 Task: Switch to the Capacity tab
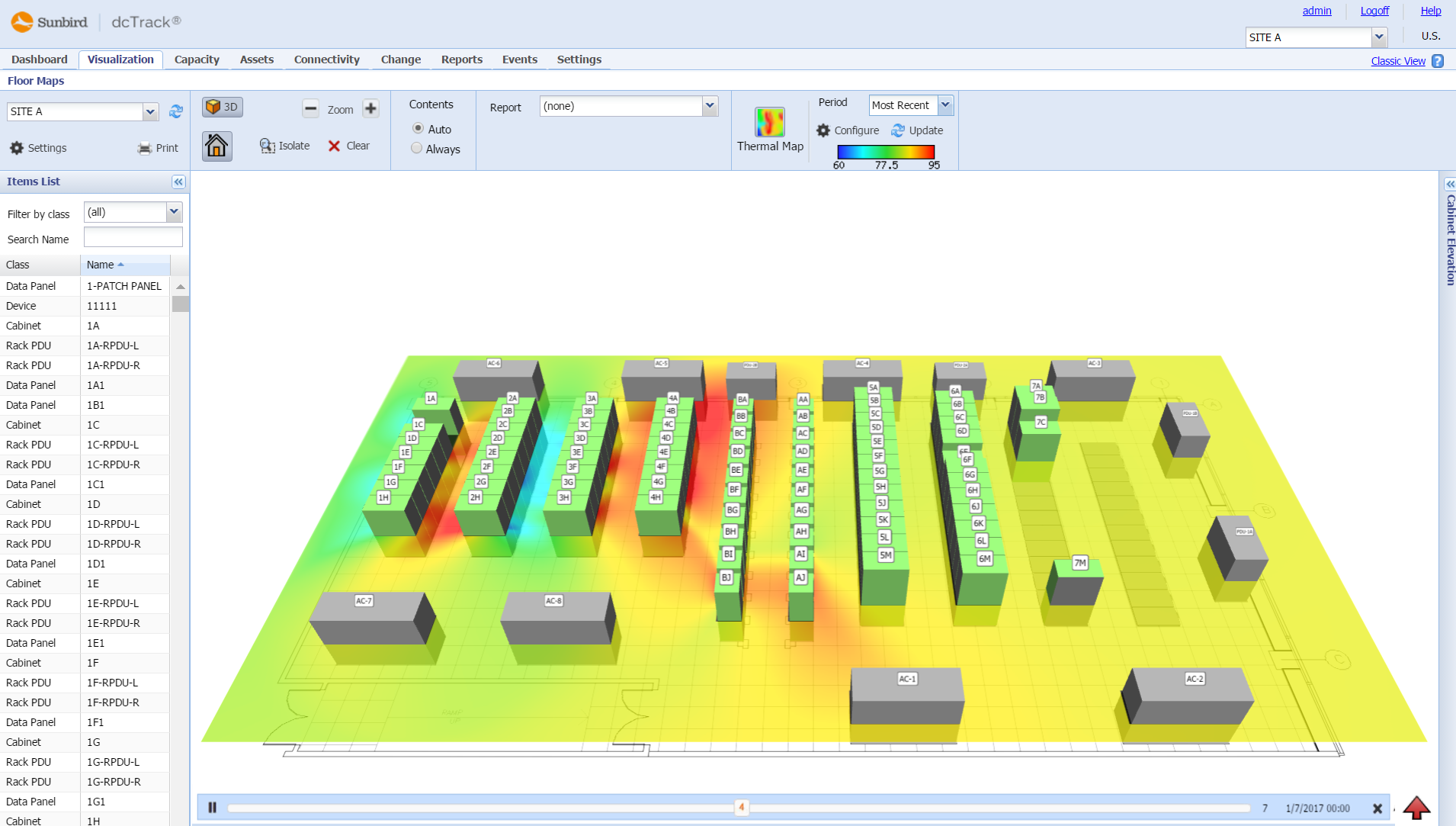point(196,59)
